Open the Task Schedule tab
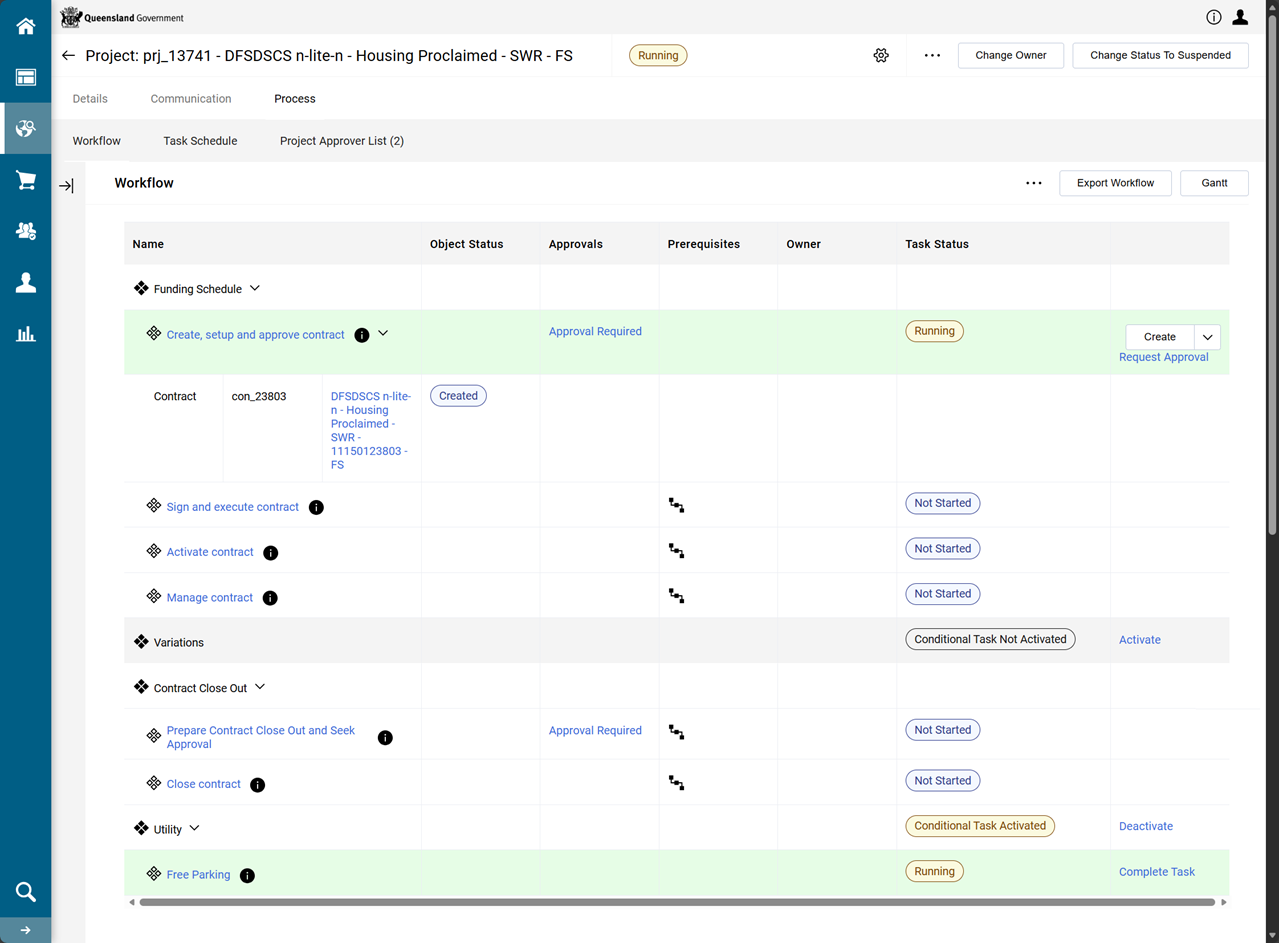Image resolution: width=1279 pixels, height=943 pixels. click(200, 141)
